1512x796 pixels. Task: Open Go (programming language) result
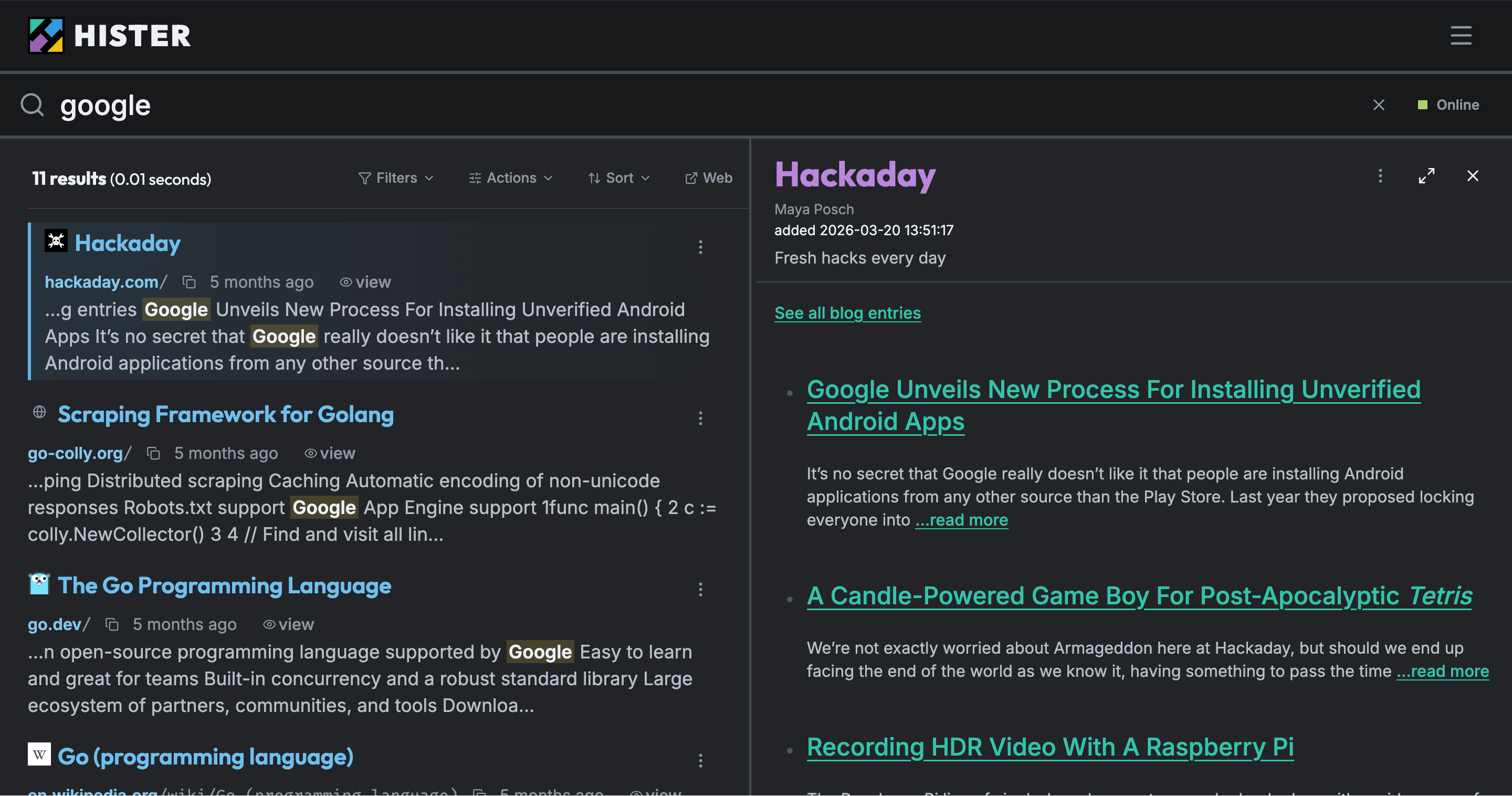click(205, 757)
